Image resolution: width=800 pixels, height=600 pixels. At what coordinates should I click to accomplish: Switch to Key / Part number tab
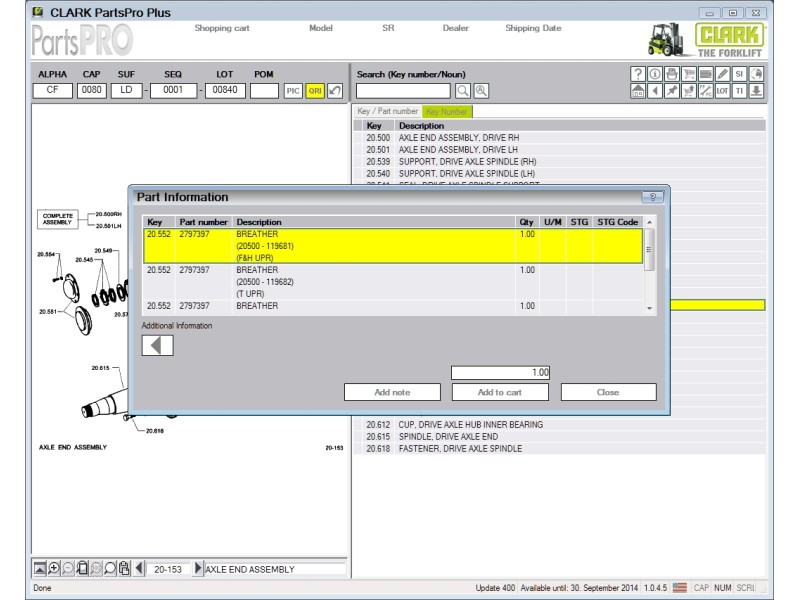(387, 111)
